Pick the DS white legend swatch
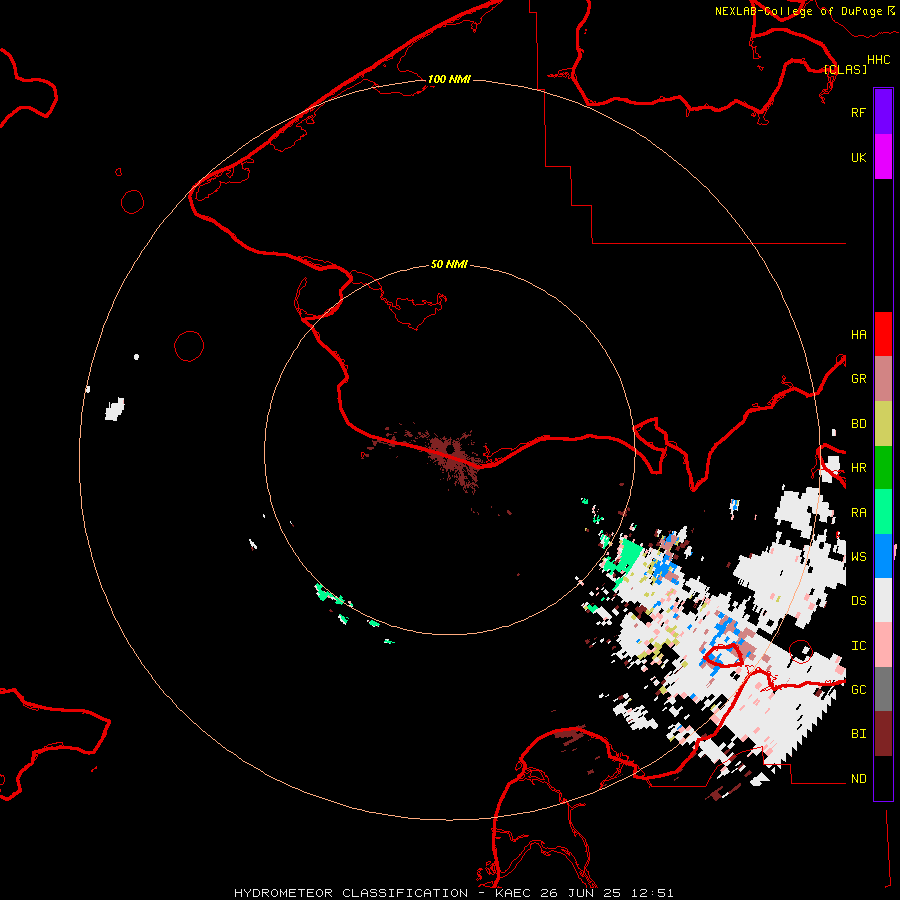 click(883, 600)
